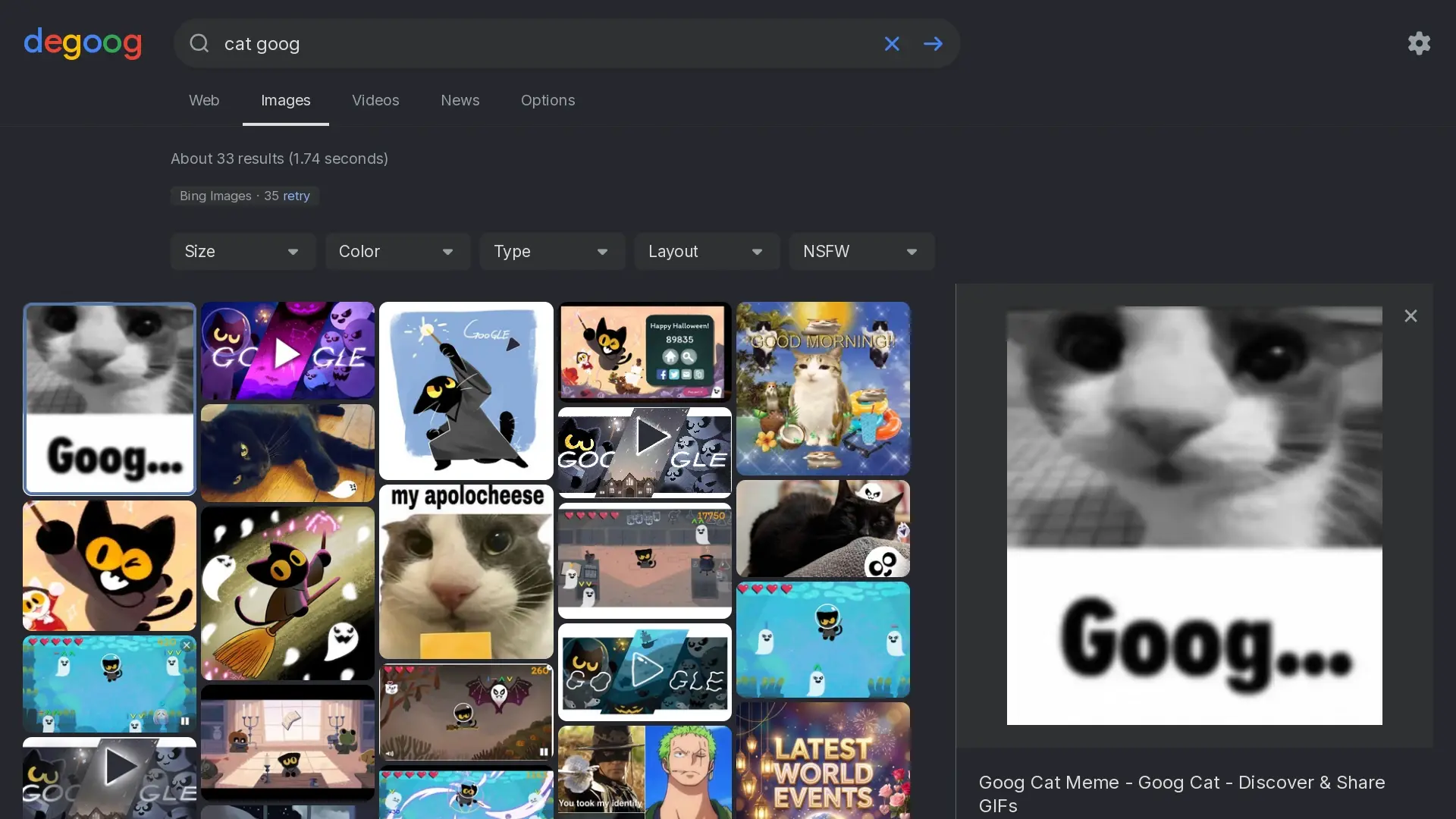Open the my apolocheese cat thumbnail

466,572
